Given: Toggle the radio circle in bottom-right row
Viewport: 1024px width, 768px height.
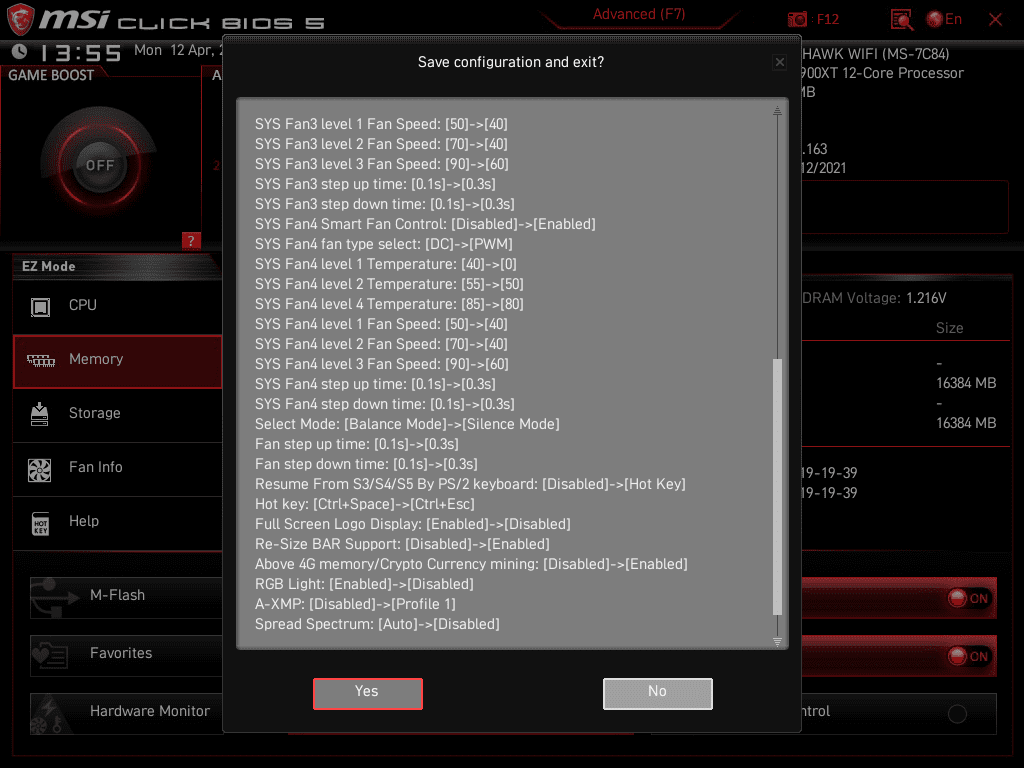Looking at the screenshot, I should pos(957,714).
